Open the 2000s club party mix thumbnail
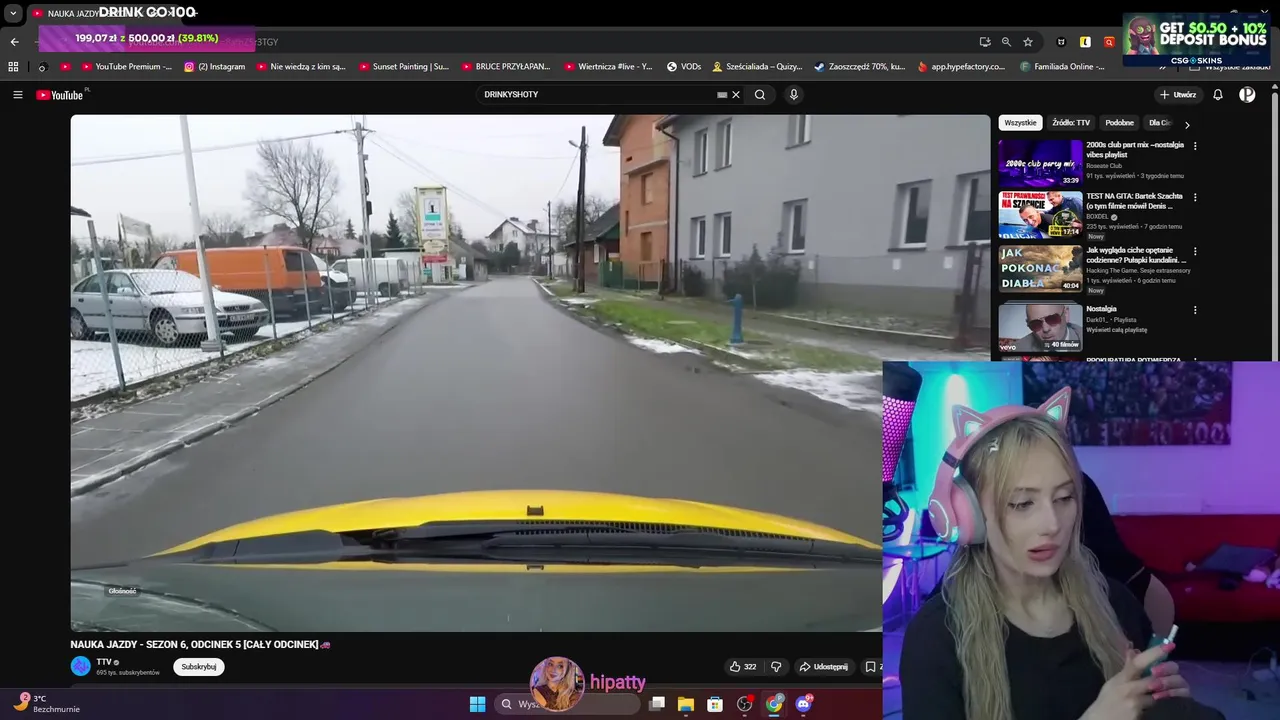Screen dimensions: 1280x720 coord(1040,163)
